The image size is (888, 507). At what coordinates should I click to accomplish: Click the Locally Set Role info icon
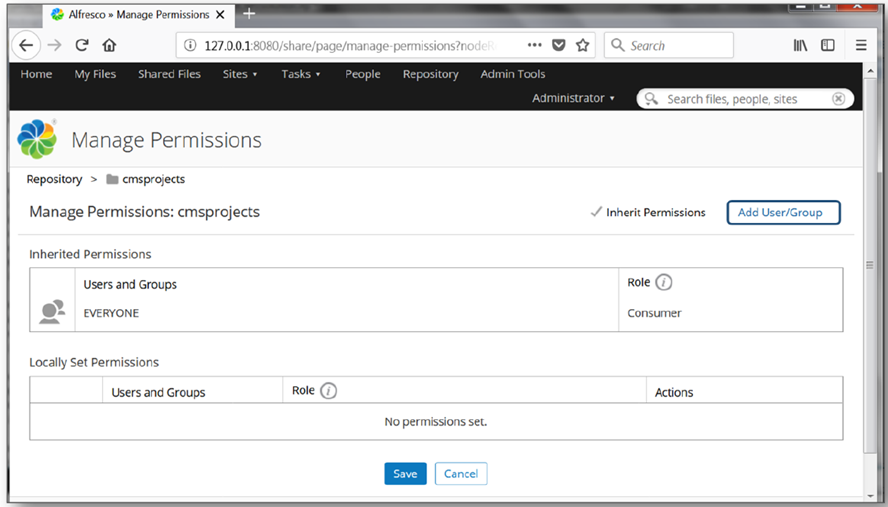[328, 391]
